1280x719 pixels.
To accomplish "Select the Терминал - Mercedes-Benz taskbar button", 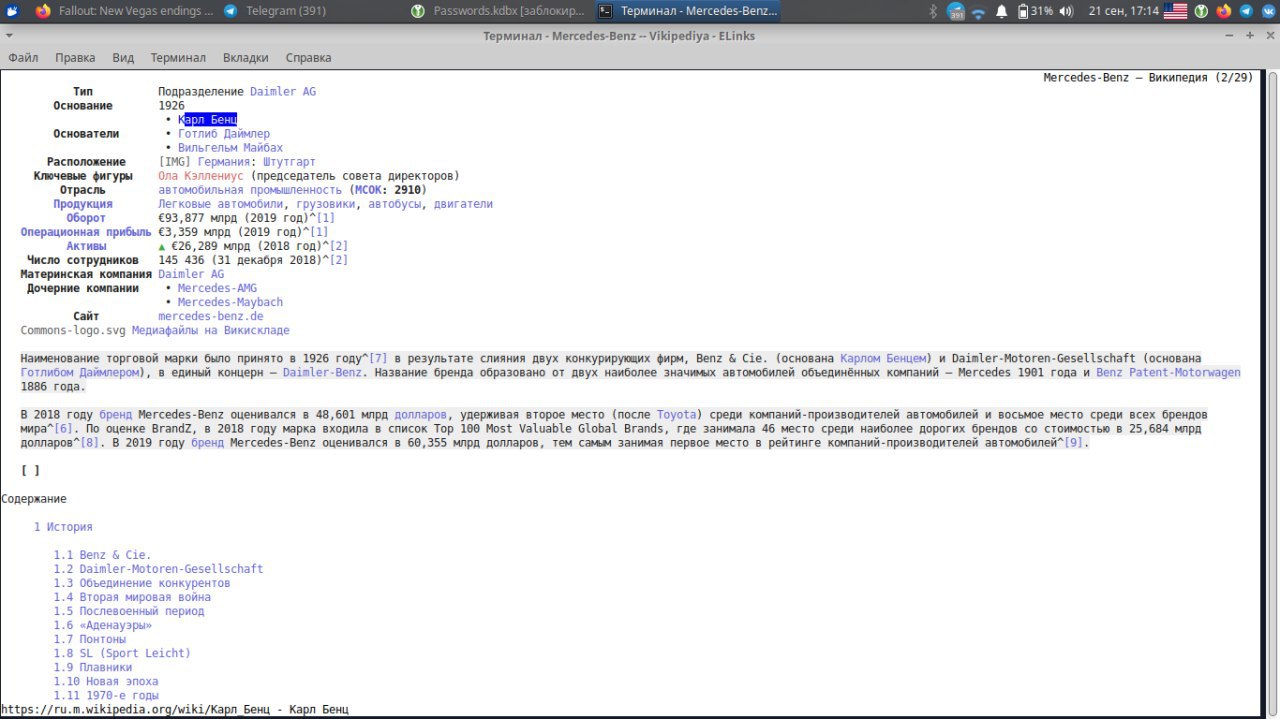I will pyautogui.click(x=687, y=11).
